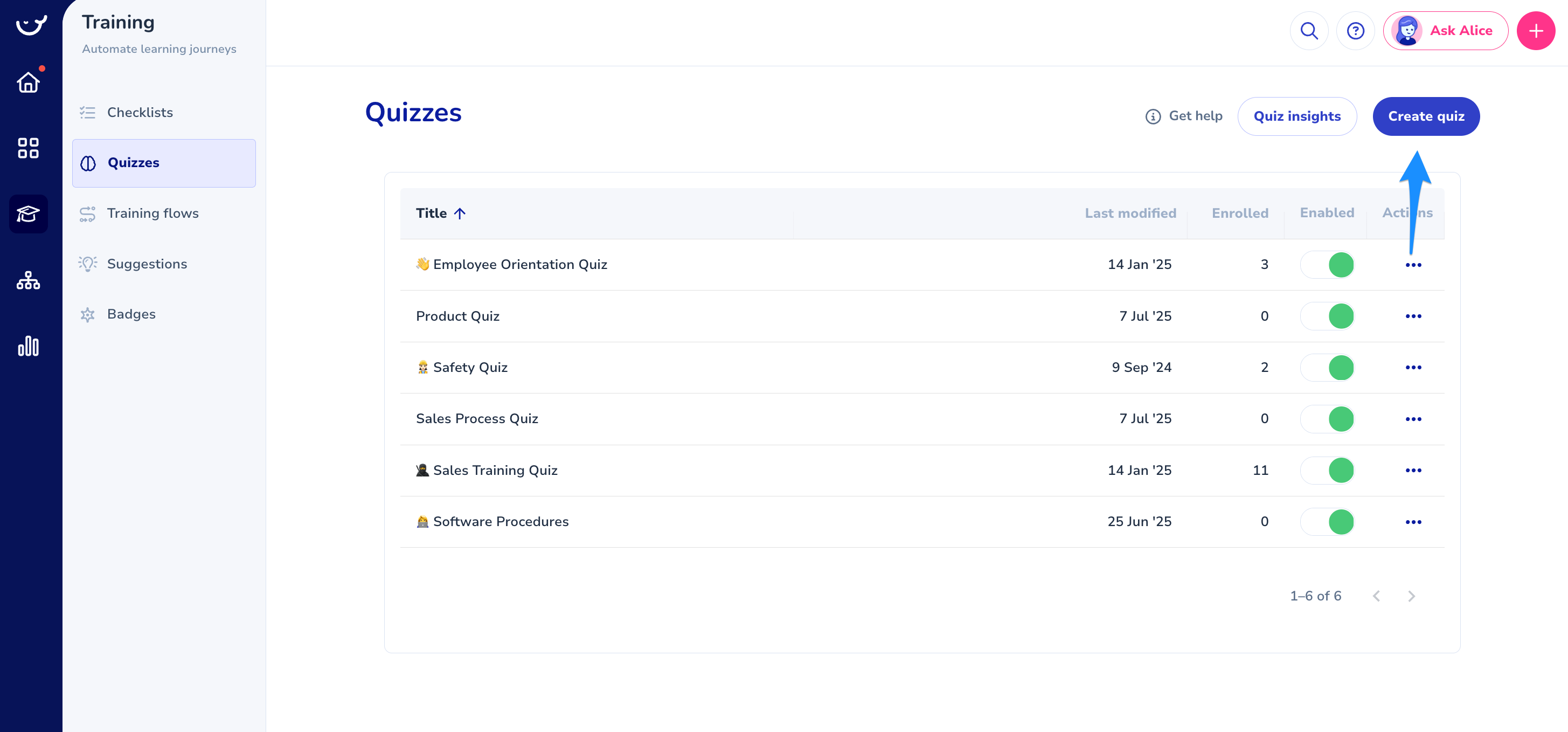Toggle off the Safety Quiz switch
The width and height of the screenshot is (1568, 732).
(x=1327, y=367)
